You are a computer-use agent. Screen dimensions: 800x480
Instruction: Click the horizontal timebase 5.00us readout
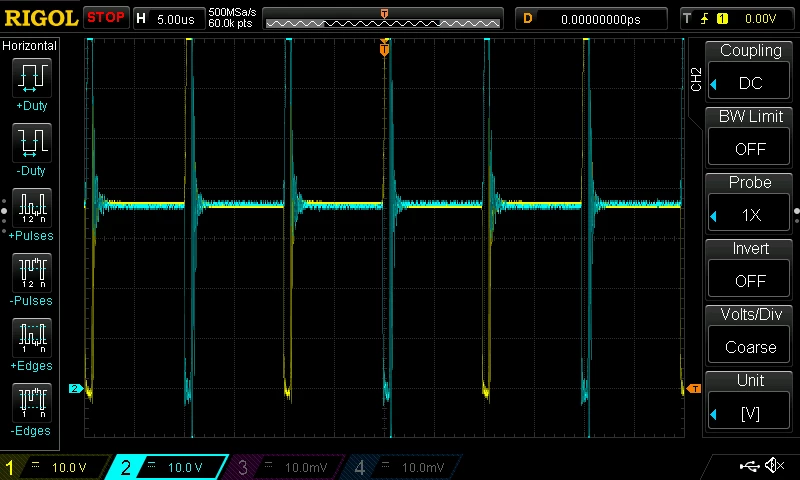pyautogui.click(x=176, y=19)
